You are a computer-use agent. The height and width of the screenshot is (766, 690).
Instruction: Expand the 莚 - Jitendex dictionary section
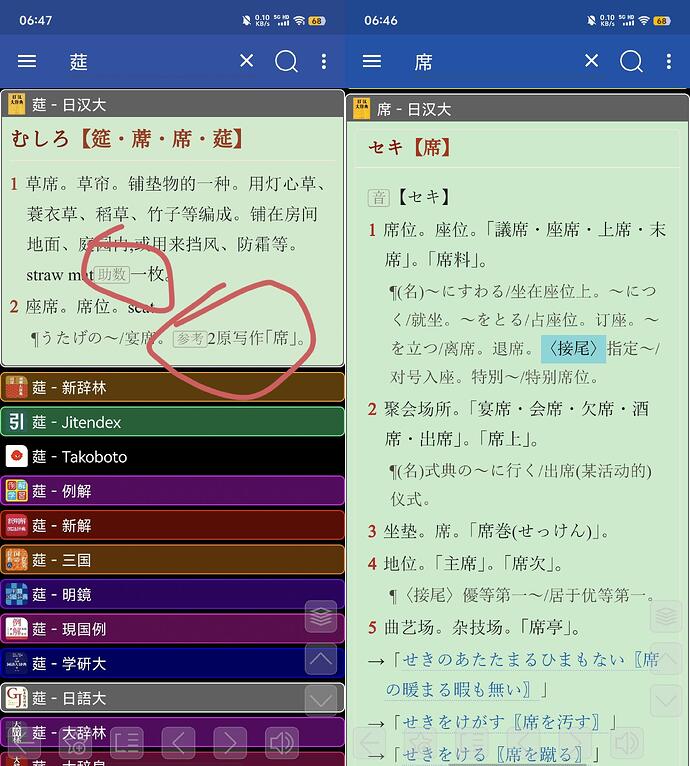coord(172,422)
